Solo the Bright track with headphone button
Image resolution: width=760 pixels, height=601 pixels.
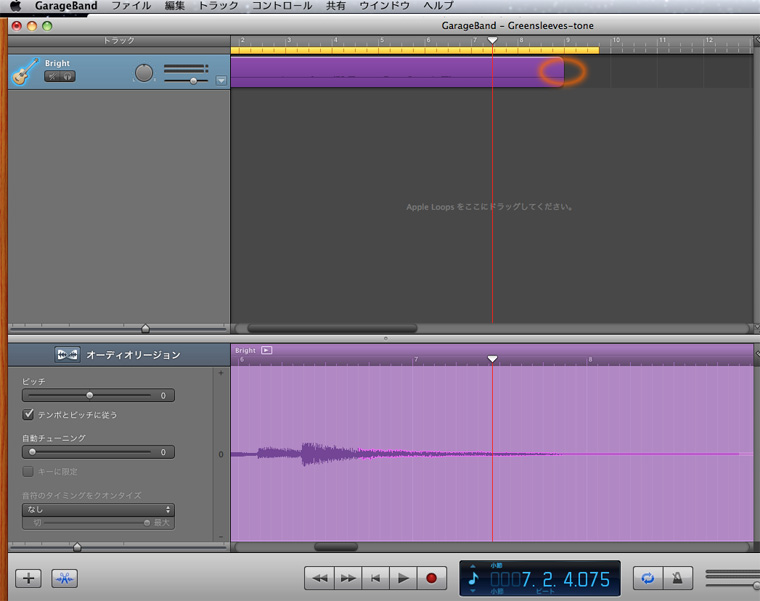tap(67, 76)
